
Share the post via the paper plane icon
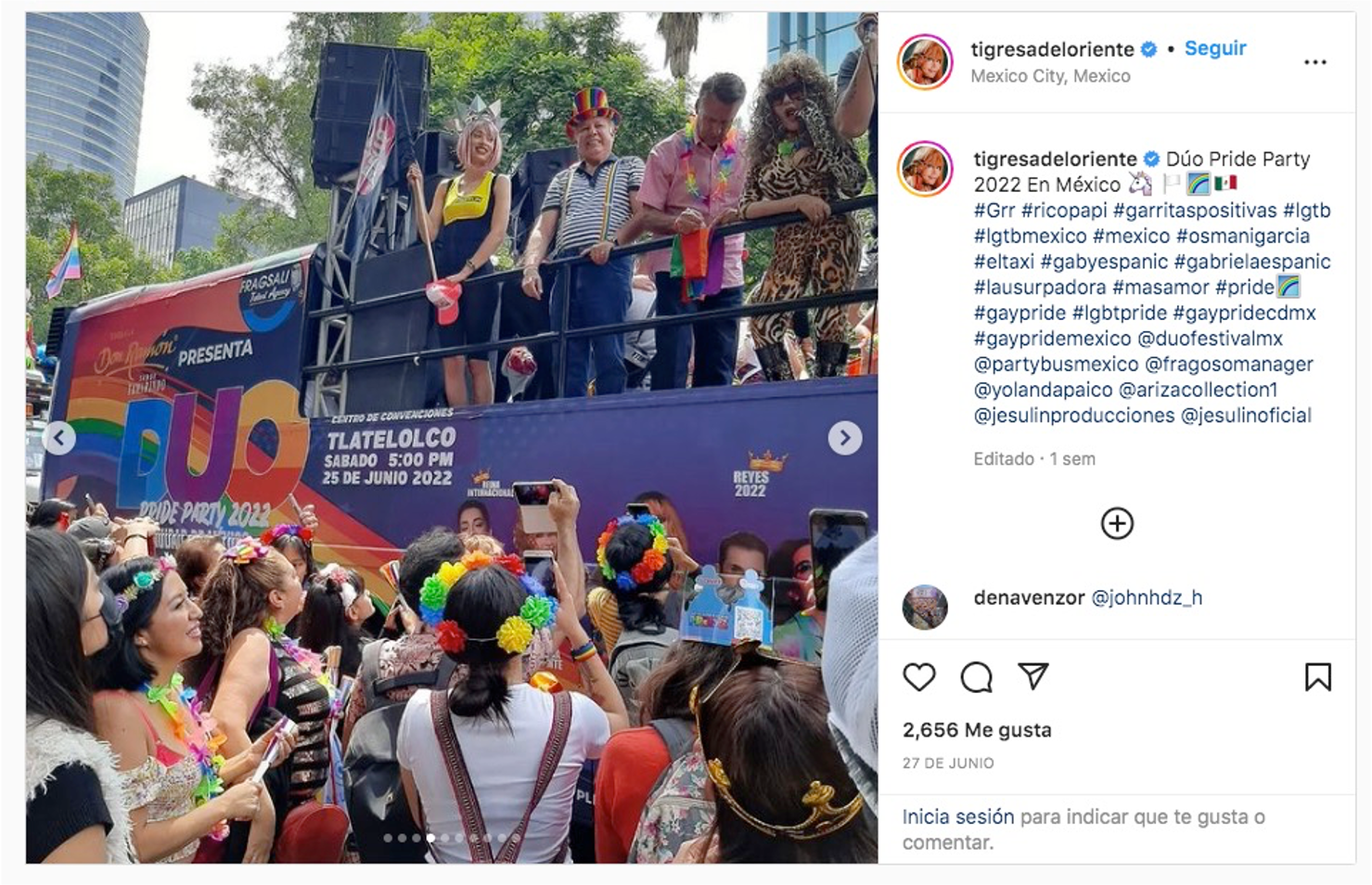[1032, 676]
